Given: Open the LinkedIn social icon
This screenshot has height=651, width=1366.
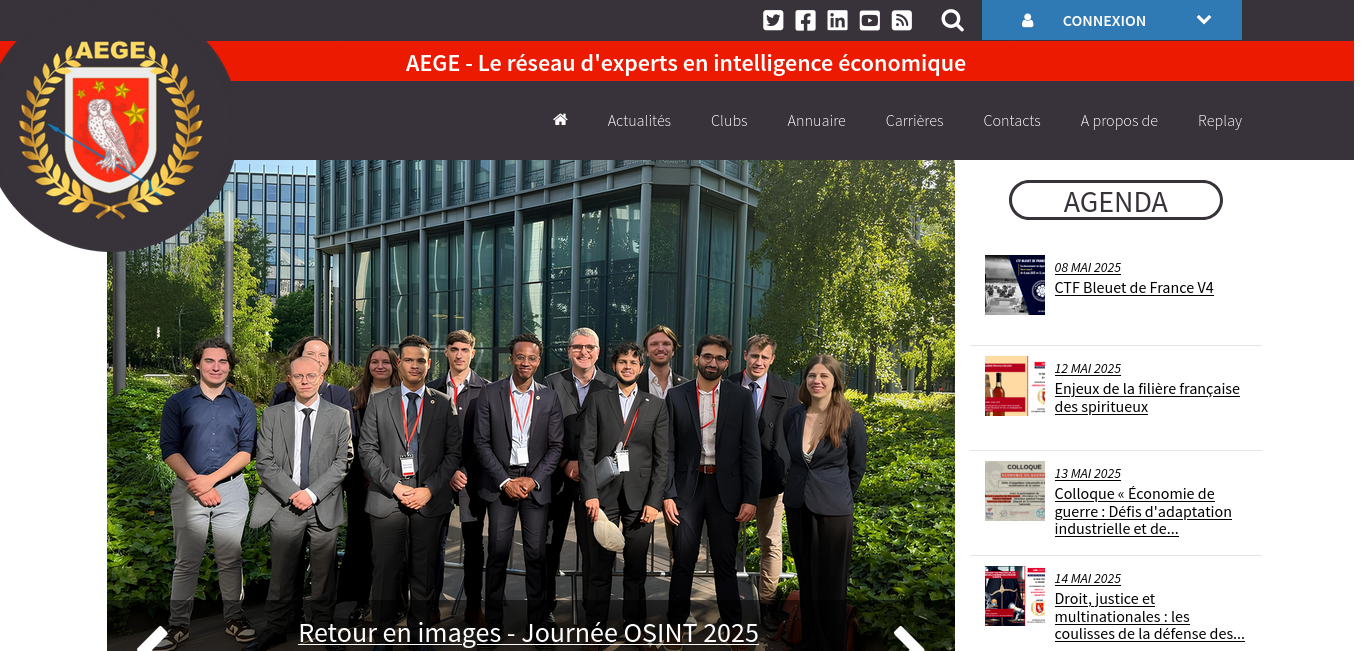Looking at the screenshot, I should [837, 20].
